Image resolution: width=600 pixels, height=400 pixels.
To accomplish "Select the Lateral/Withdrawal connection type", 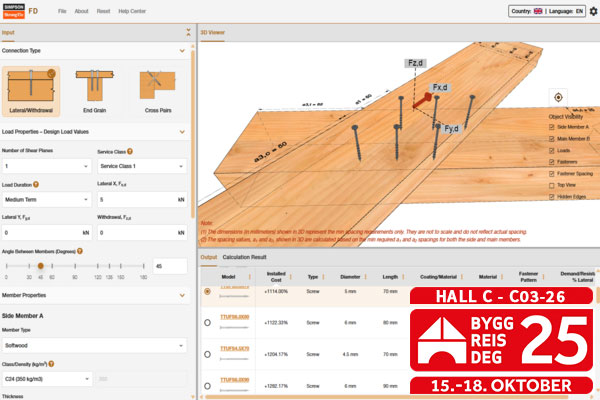I will (33, 92).
